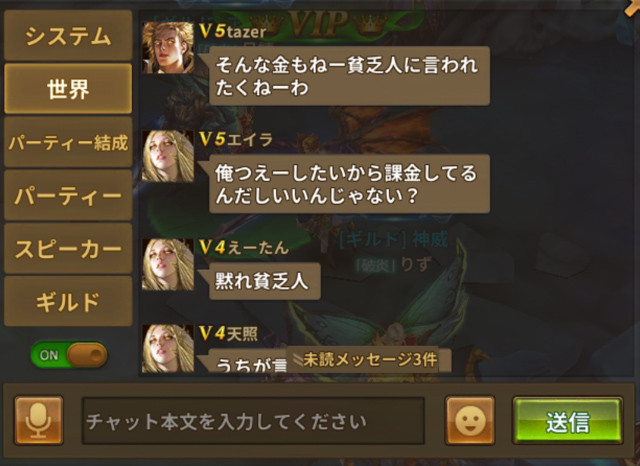
Task: Tap the 黙れ貧乏人 message bubble
Action: click(262, 282)
